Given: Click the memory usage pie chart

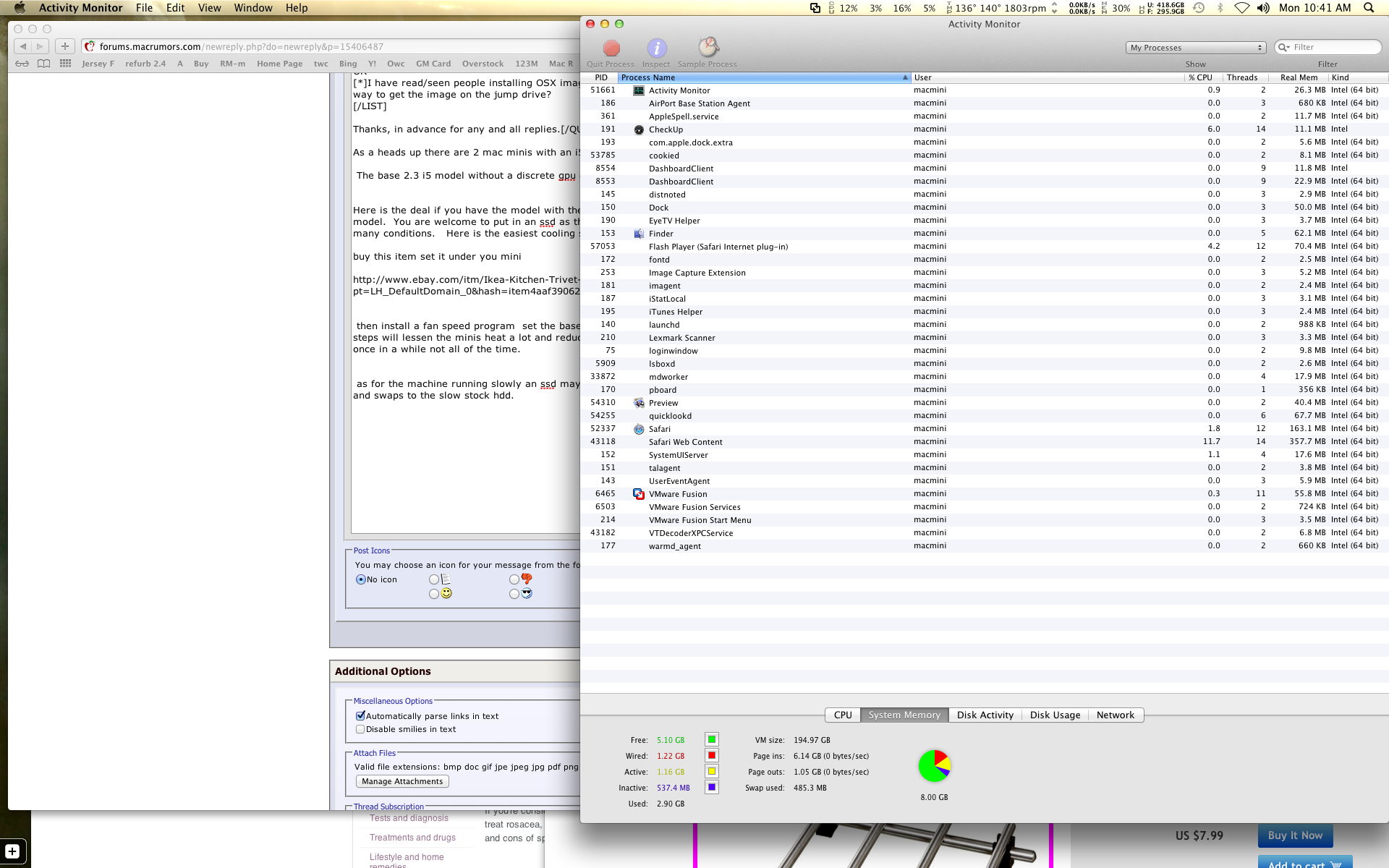Looking at the screenshot, I should point(934,766).
